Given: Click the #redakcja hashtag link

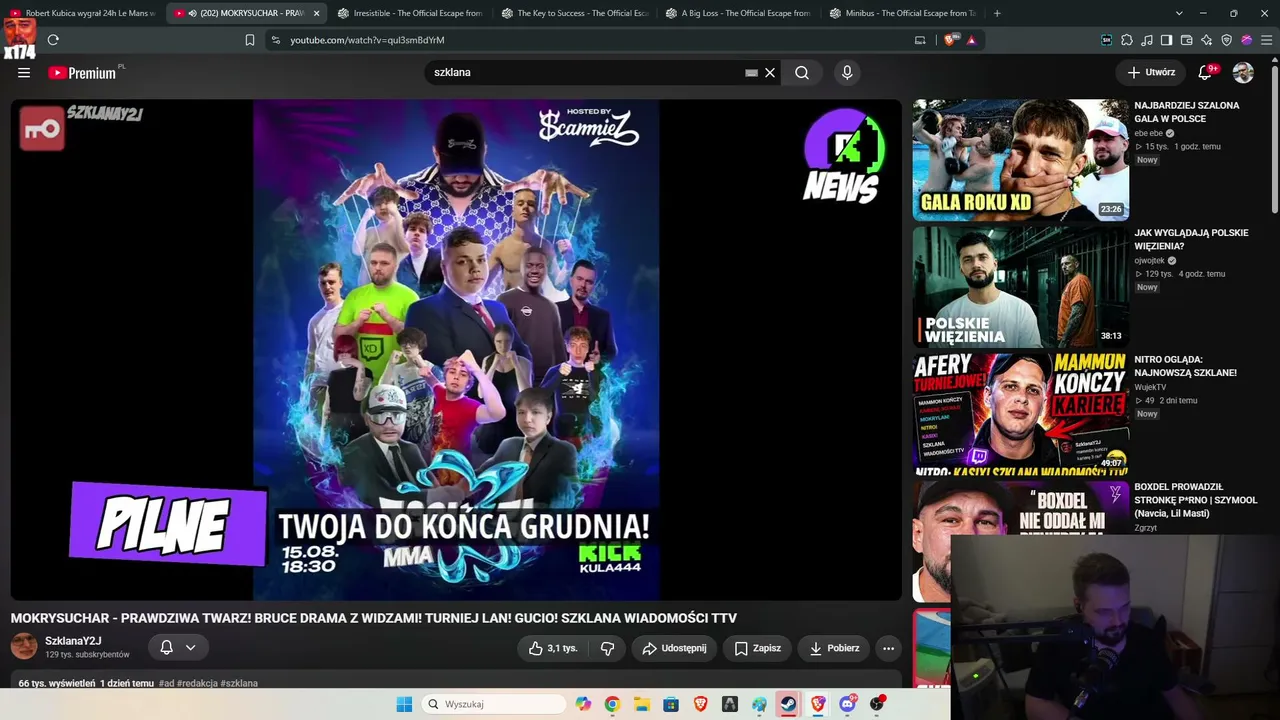Looking at the screenshot, I should tap(198, 683).
